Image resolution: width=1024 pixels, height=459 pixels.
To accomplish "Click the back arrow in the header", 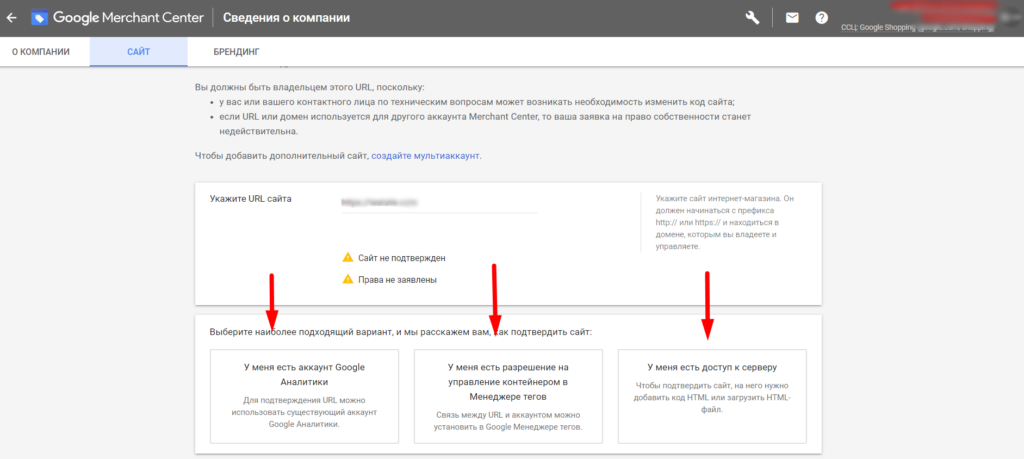I will pos(11,18).
